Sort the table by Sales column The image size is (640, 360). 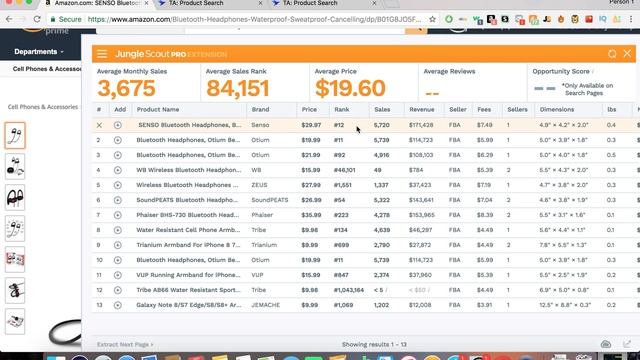point(382,109)
